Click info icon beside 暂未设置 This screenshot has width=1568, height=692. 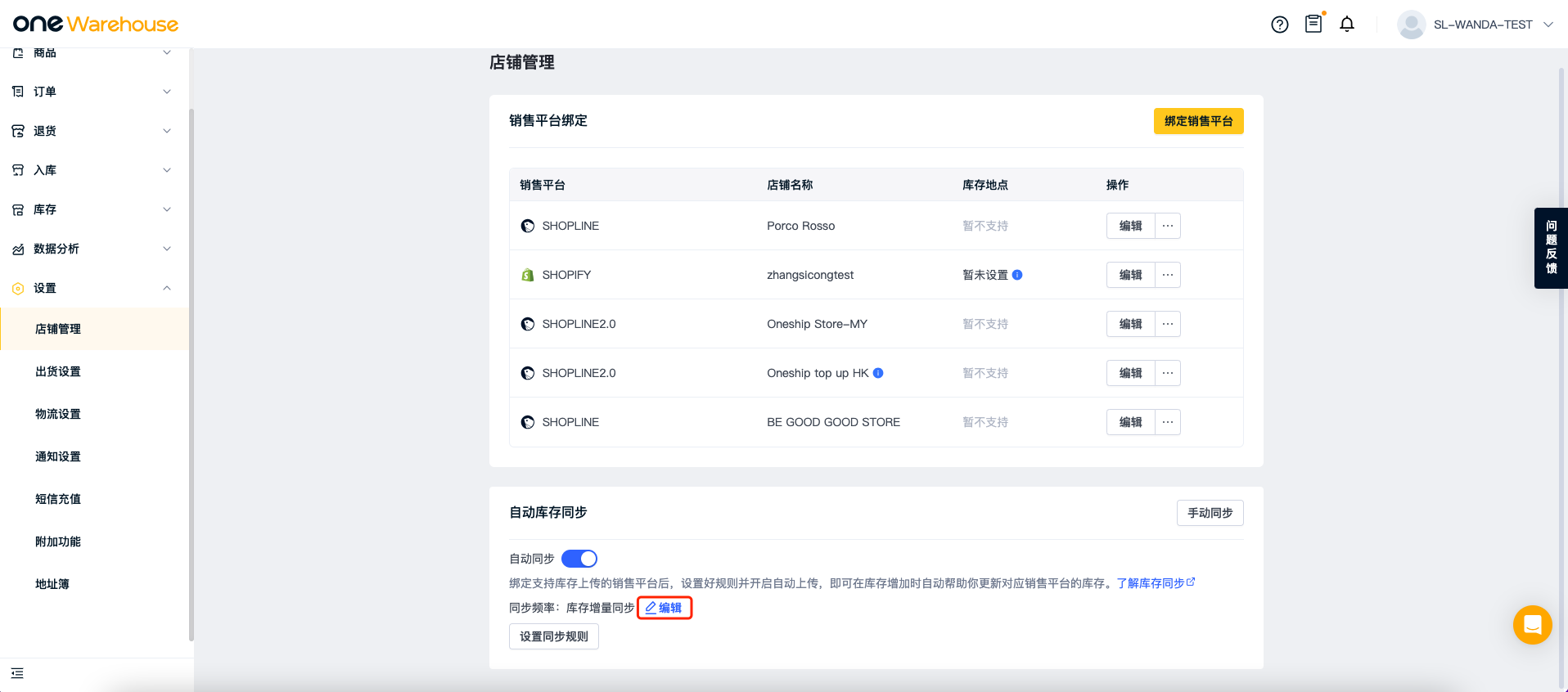pyautogui.click(x=1017, y=275)
